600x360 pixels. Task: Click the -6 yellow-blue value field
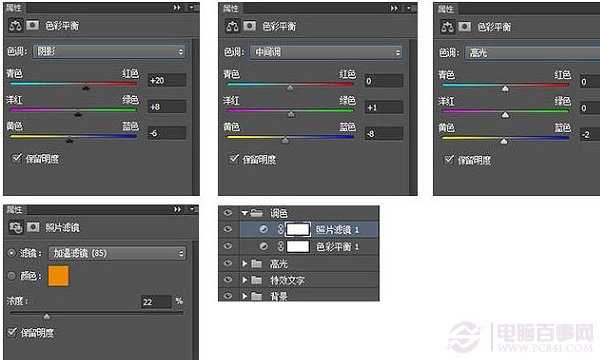tap(167, 133)
